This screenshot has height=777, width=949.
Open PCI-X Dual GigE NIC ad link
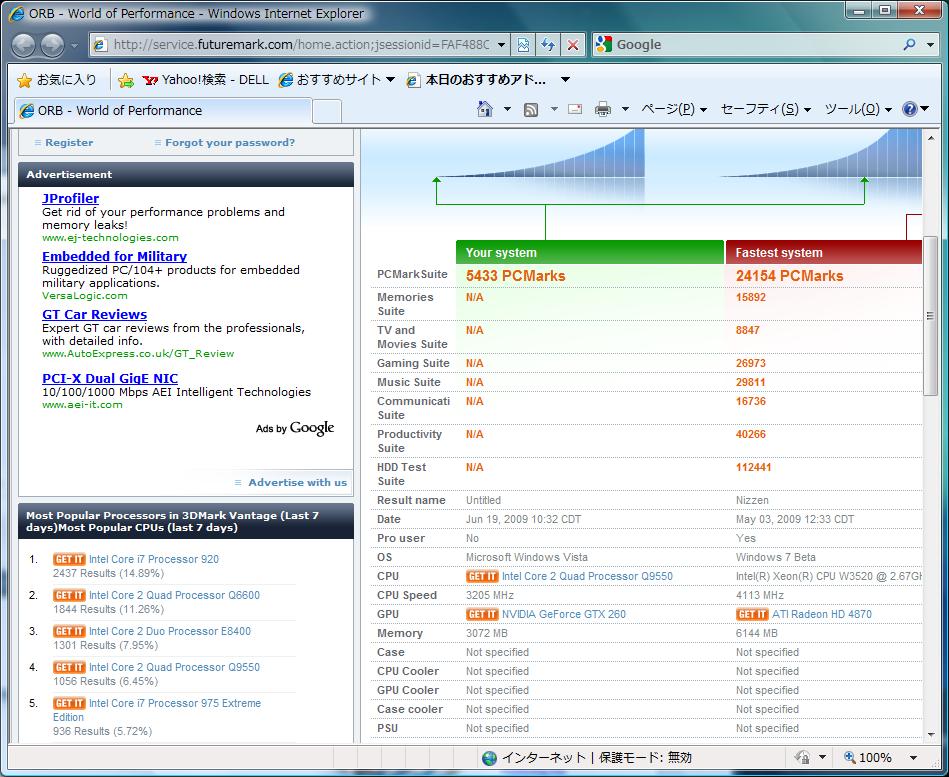[110, 378]
